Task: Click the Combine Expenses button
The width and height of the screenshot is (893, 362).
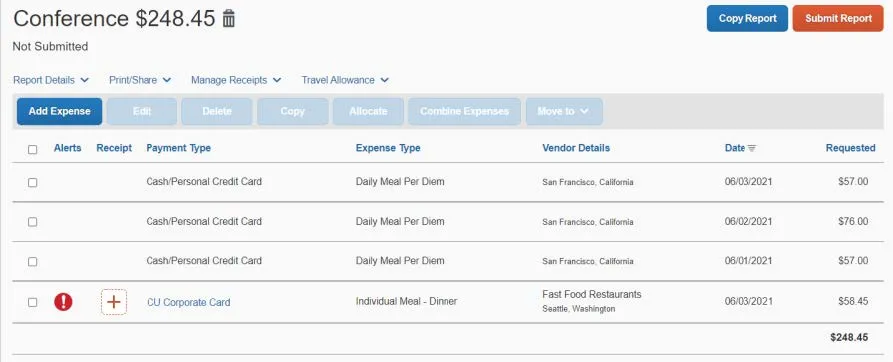Action: coord(464,112)
